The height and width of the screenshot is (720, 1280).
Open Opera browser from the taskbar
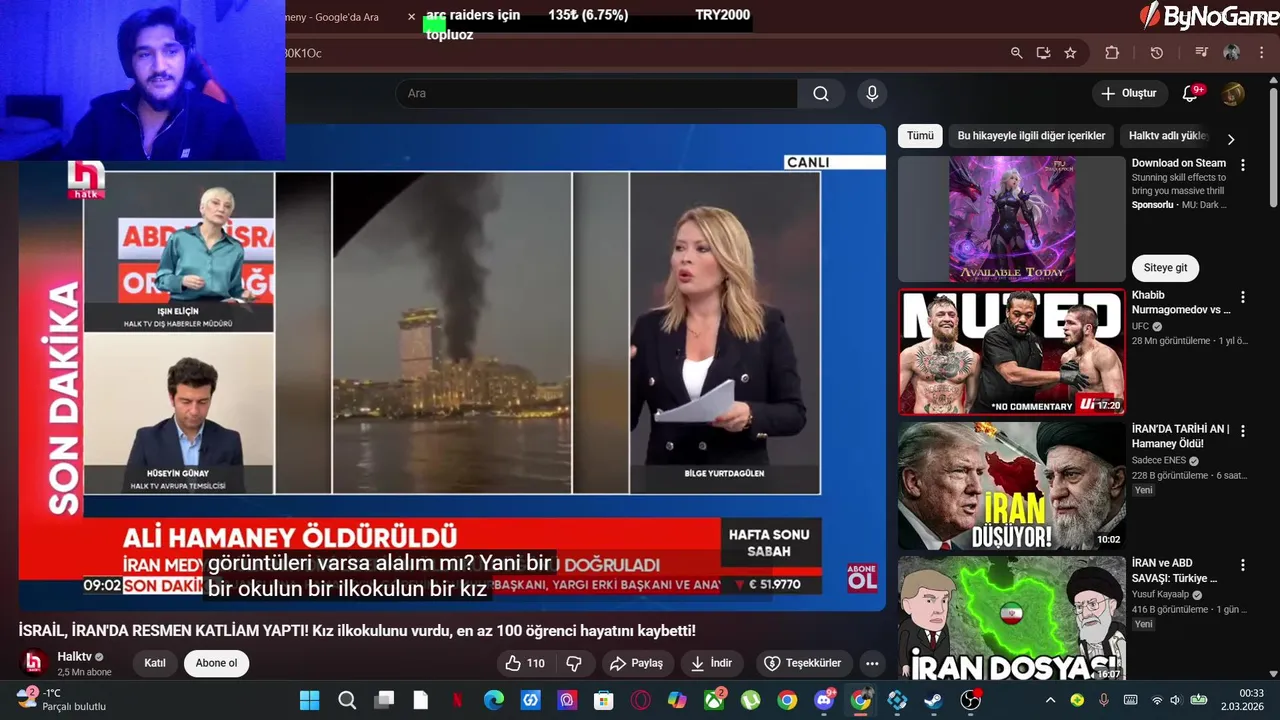pos(641,700)
